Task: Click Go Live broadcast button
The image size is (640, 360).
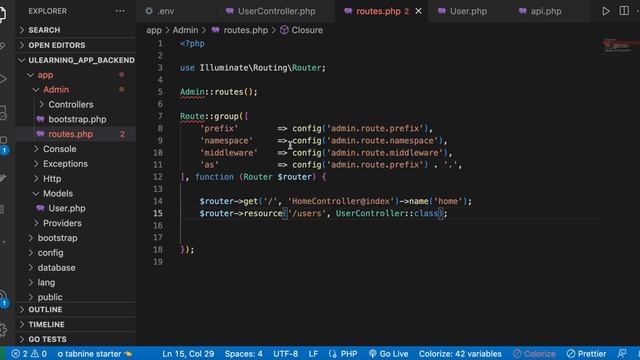Action: (389, 354)
